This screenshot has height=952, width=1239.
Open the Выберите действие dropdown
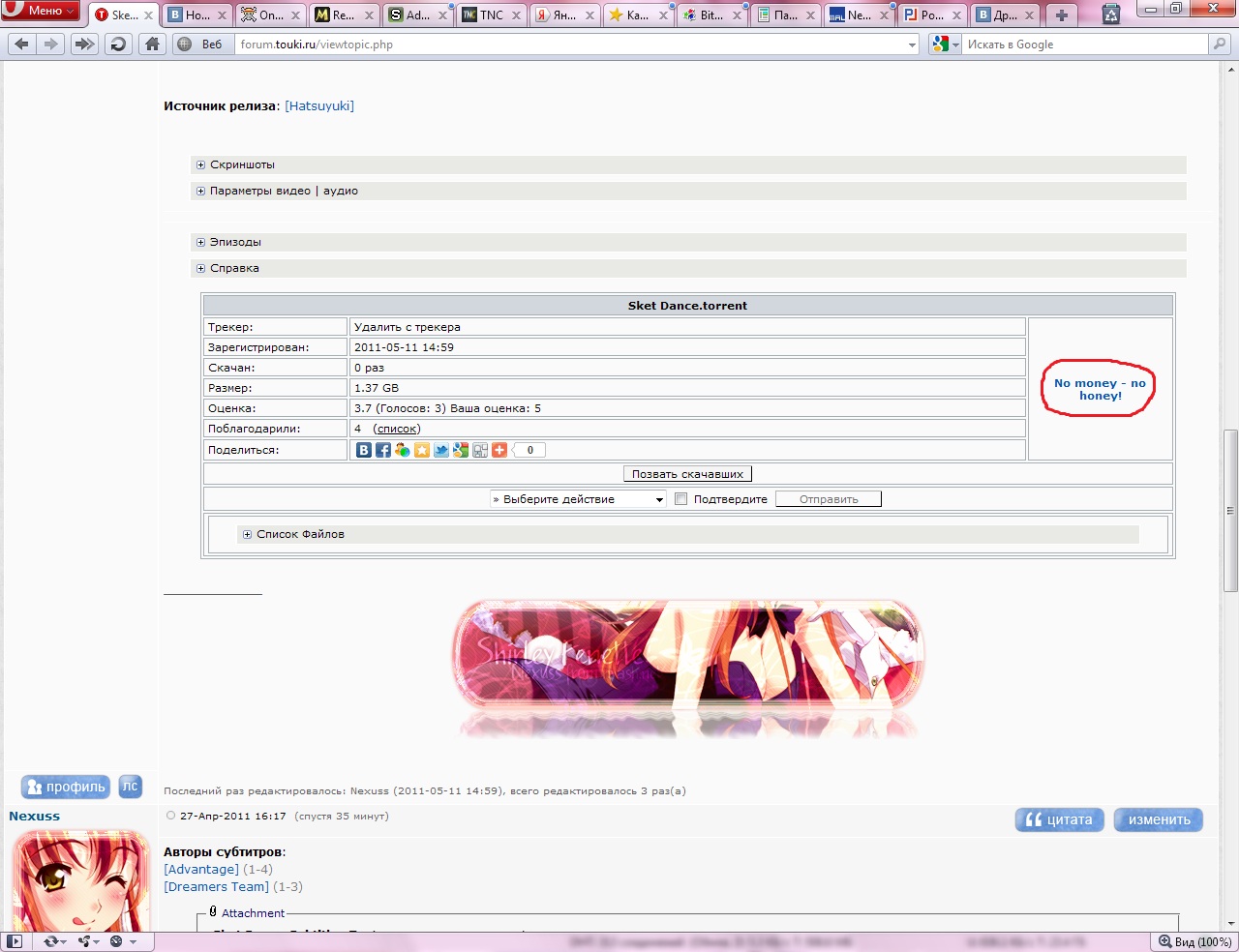(x=578, y=499)
